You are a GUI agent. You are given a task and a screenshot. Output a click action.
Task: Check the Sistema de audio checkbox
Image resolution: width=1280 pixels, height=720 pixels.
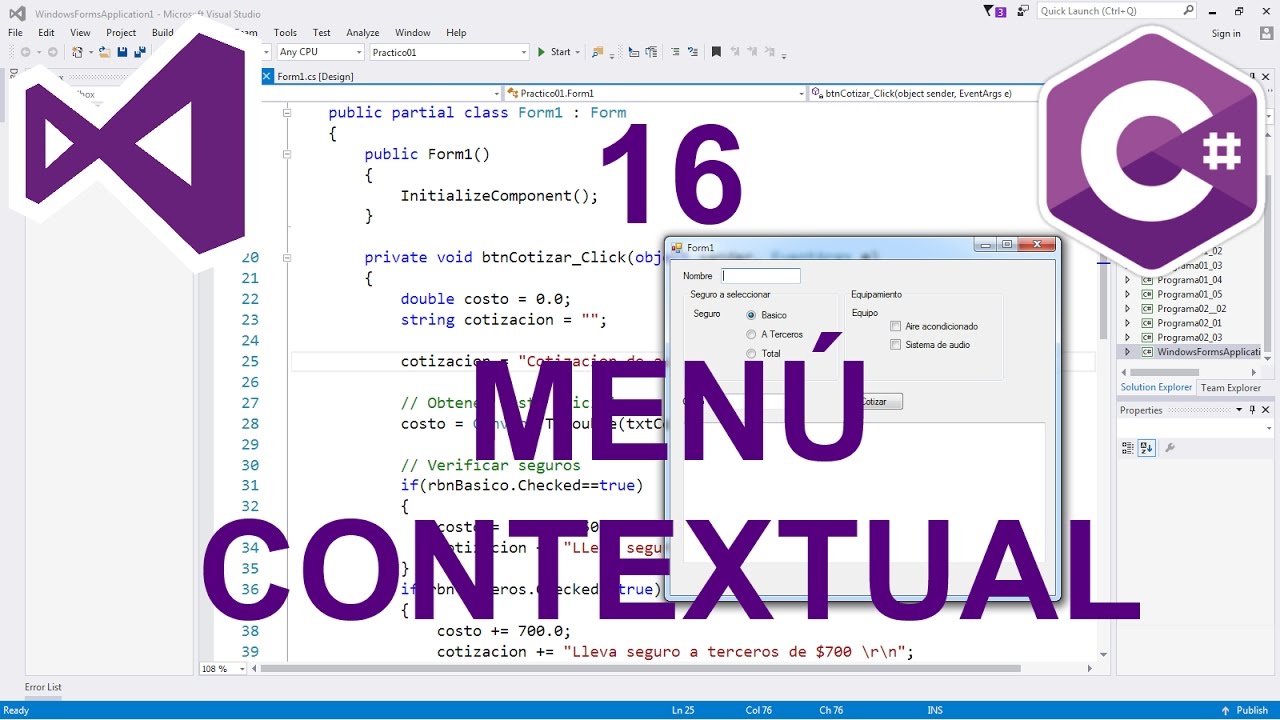click(x=896, y=345)
